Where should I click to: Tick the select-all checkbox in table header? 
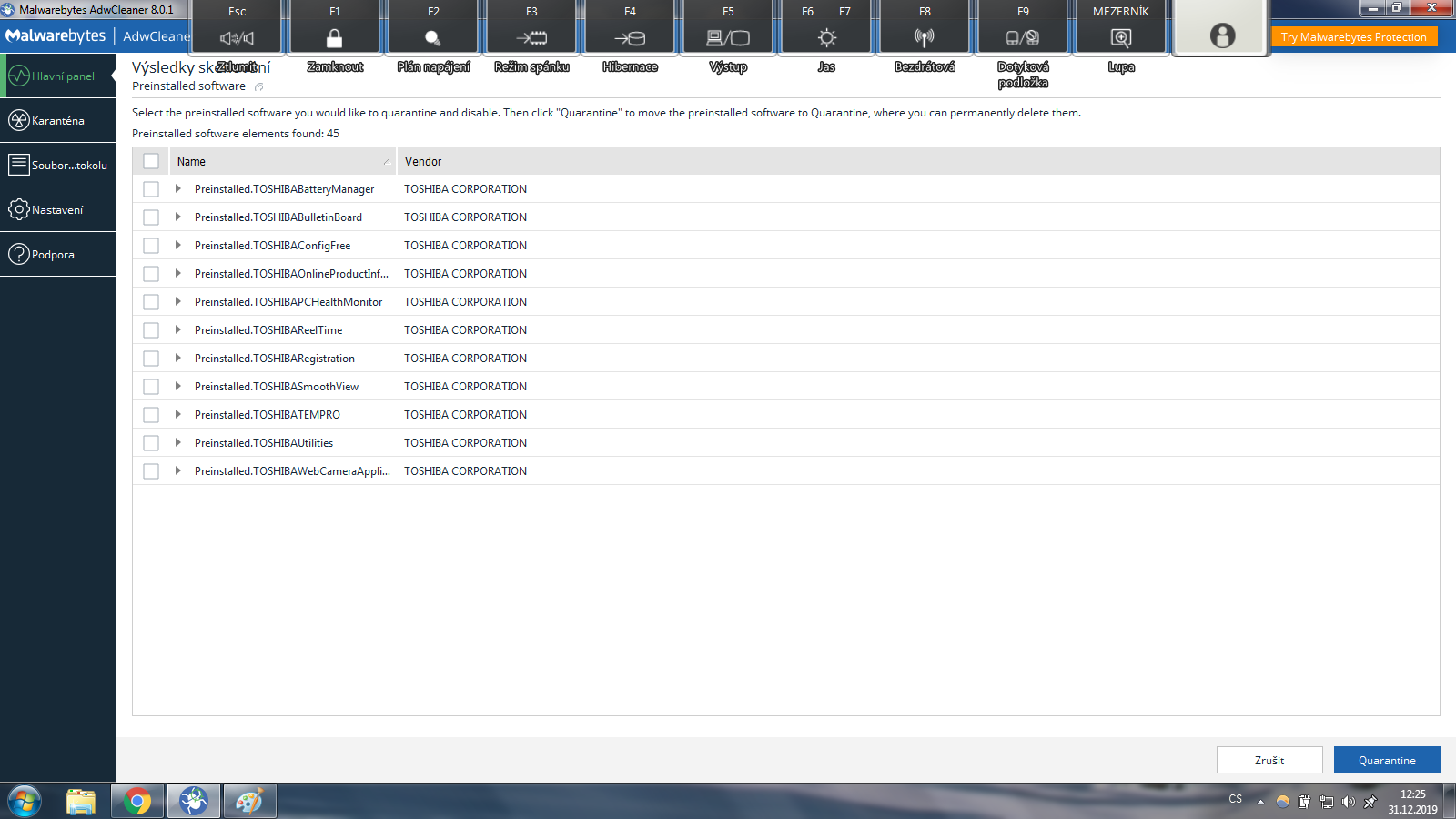[x=151, y=161]
